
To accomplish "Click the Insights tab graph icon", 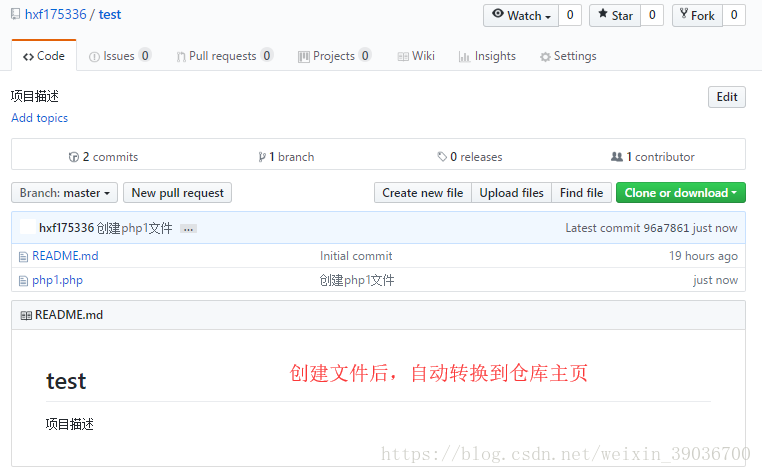I will (x=464, y=57).
